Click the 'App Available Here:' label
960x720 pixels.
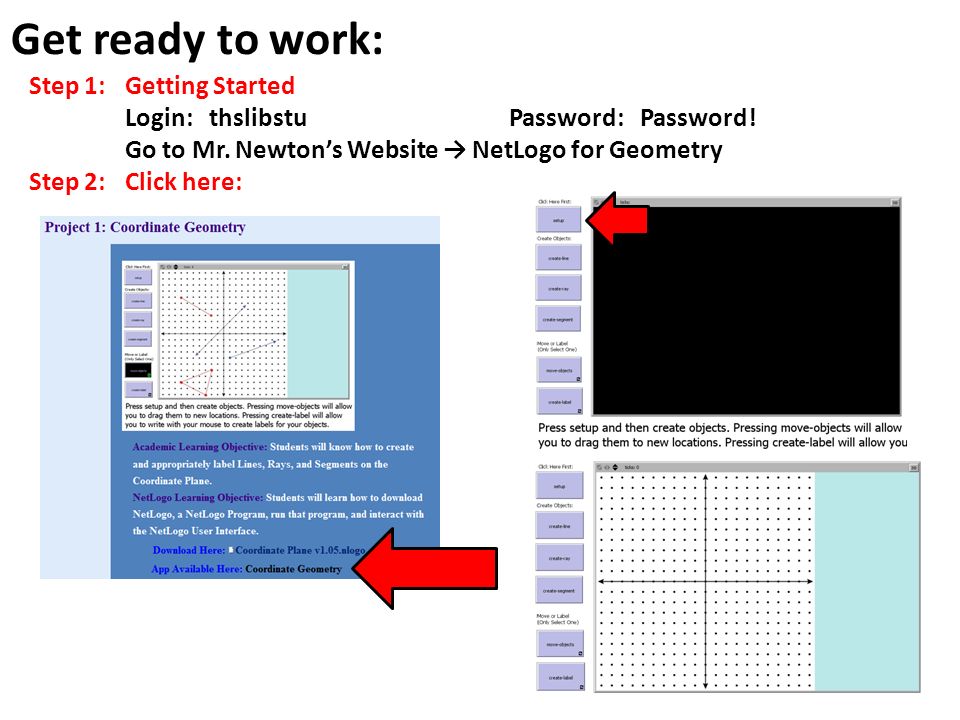pos(197,569)
